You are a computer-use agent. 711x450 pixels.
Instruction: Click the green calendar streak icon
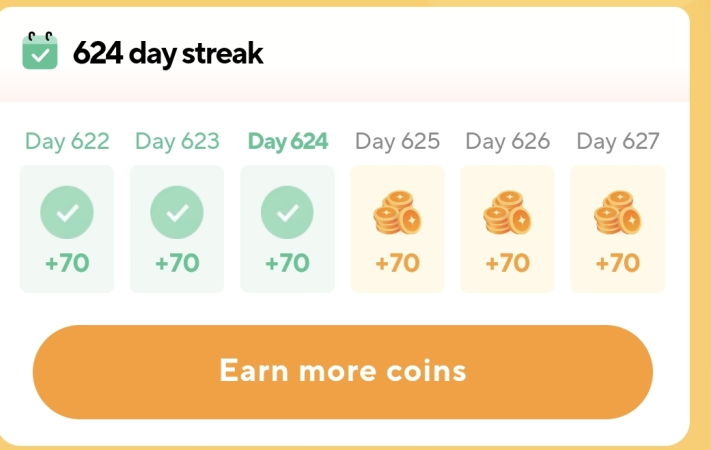(40, 51)
